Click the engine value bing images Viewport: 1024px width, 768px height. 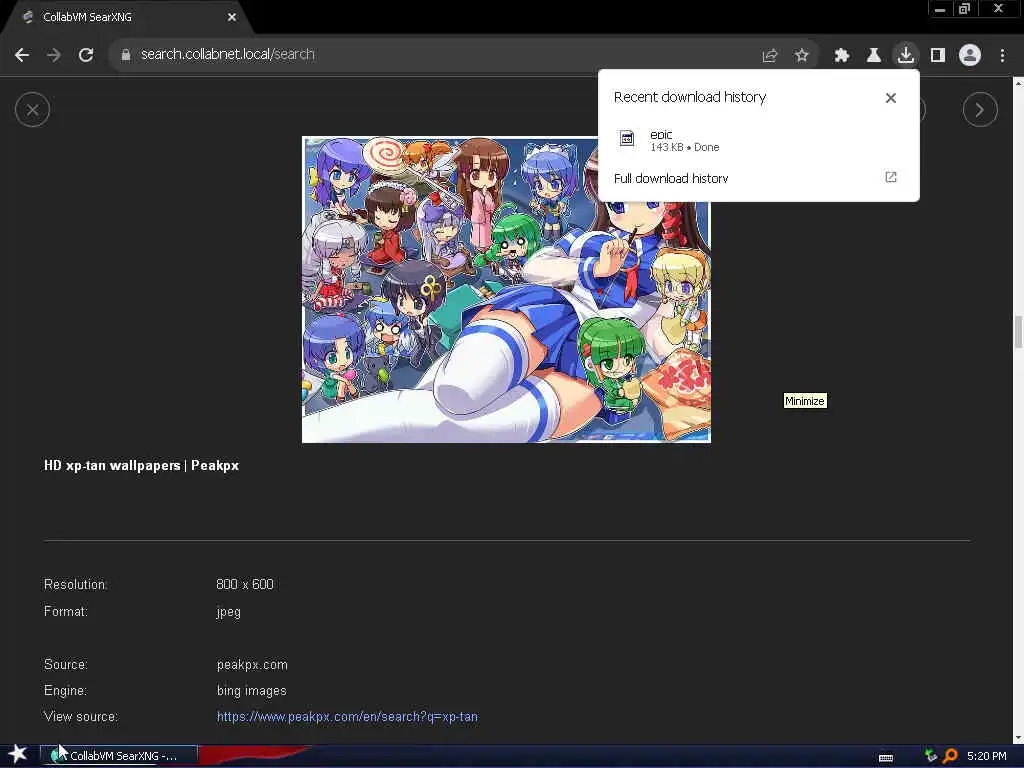coord(251,690)
